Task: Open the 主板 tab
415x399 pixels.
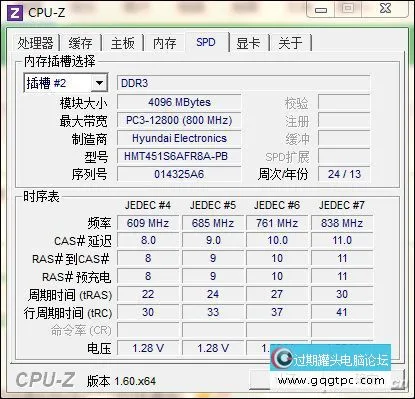Action: coord(123,43)
